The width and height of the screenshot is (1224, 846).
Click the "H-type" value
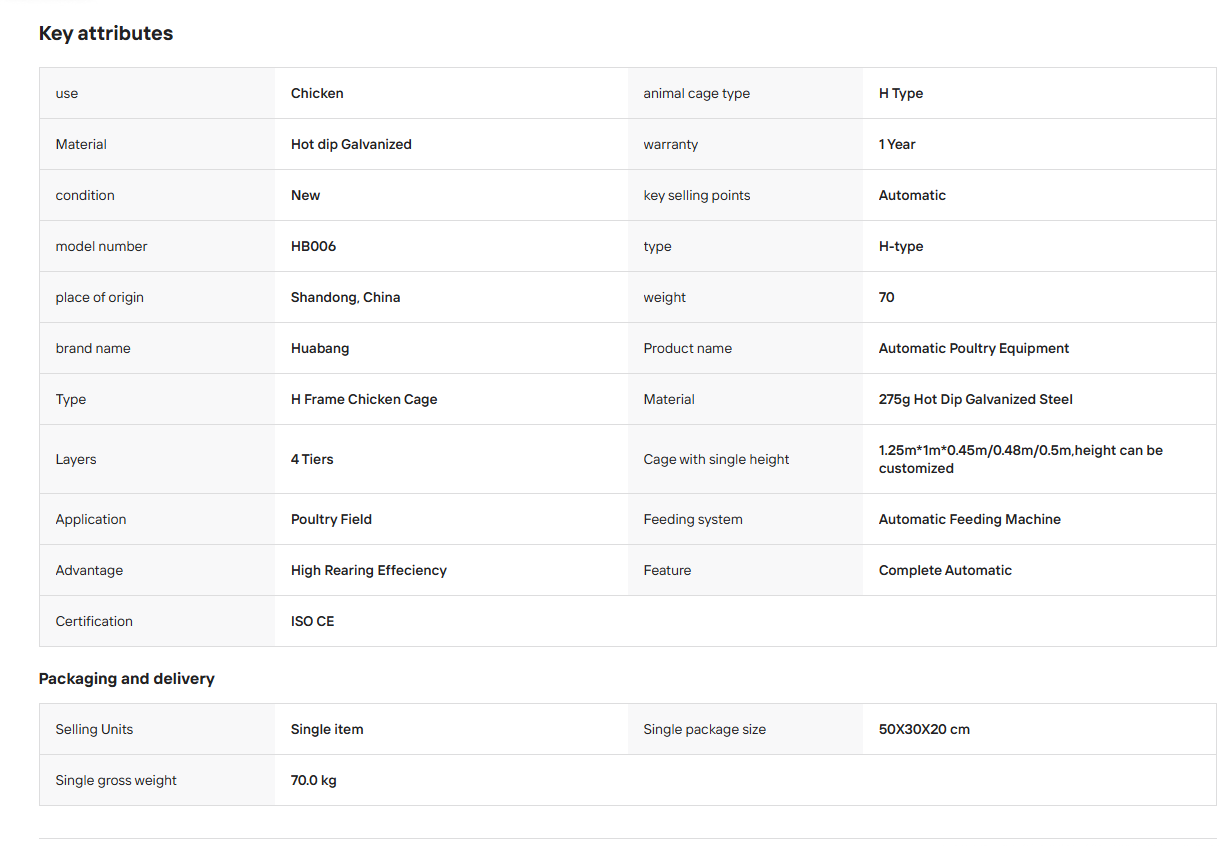point(901,246)
